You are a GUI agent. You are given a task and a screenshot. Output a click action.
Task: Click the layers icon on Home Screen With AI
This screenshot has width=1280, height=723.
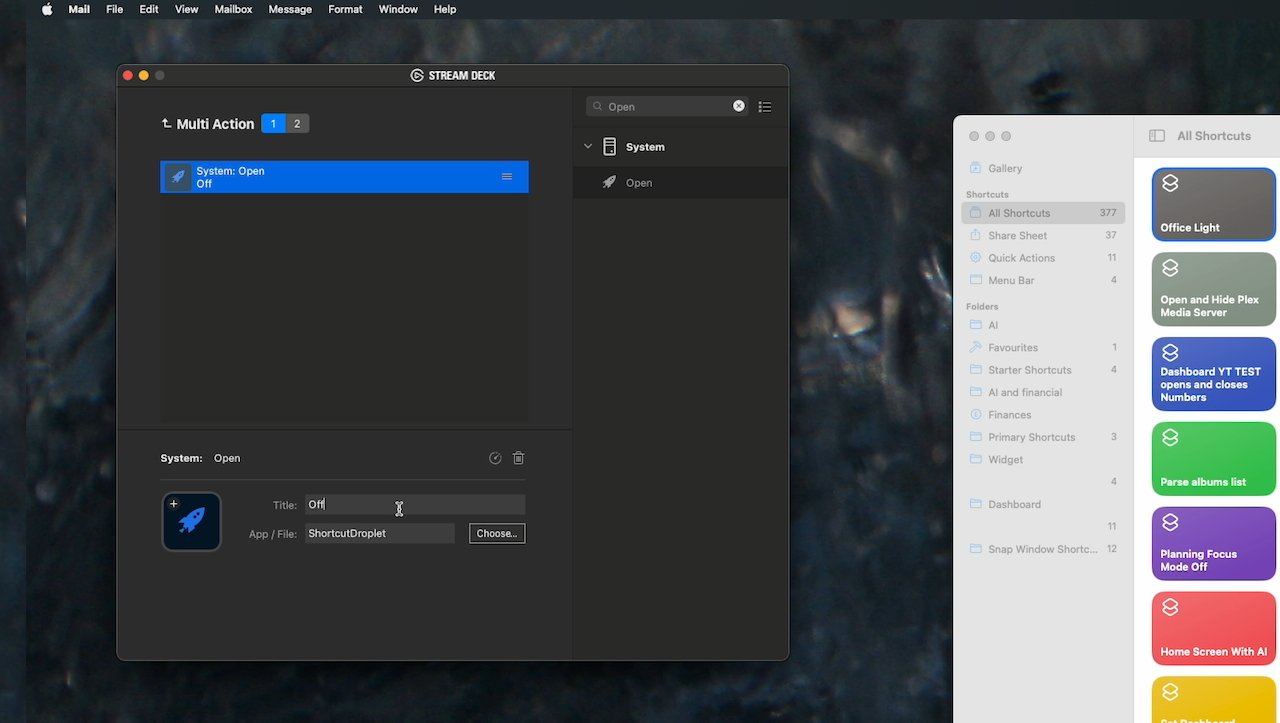[1170, 608]
